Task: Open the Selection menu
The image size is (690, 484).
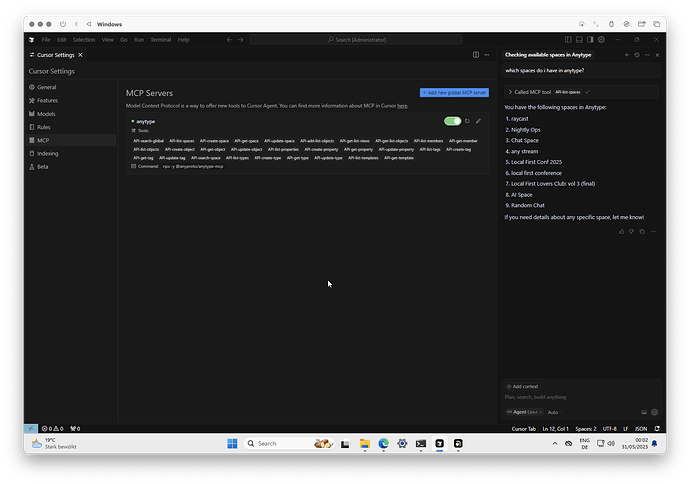Action: (x=84, y=40)
